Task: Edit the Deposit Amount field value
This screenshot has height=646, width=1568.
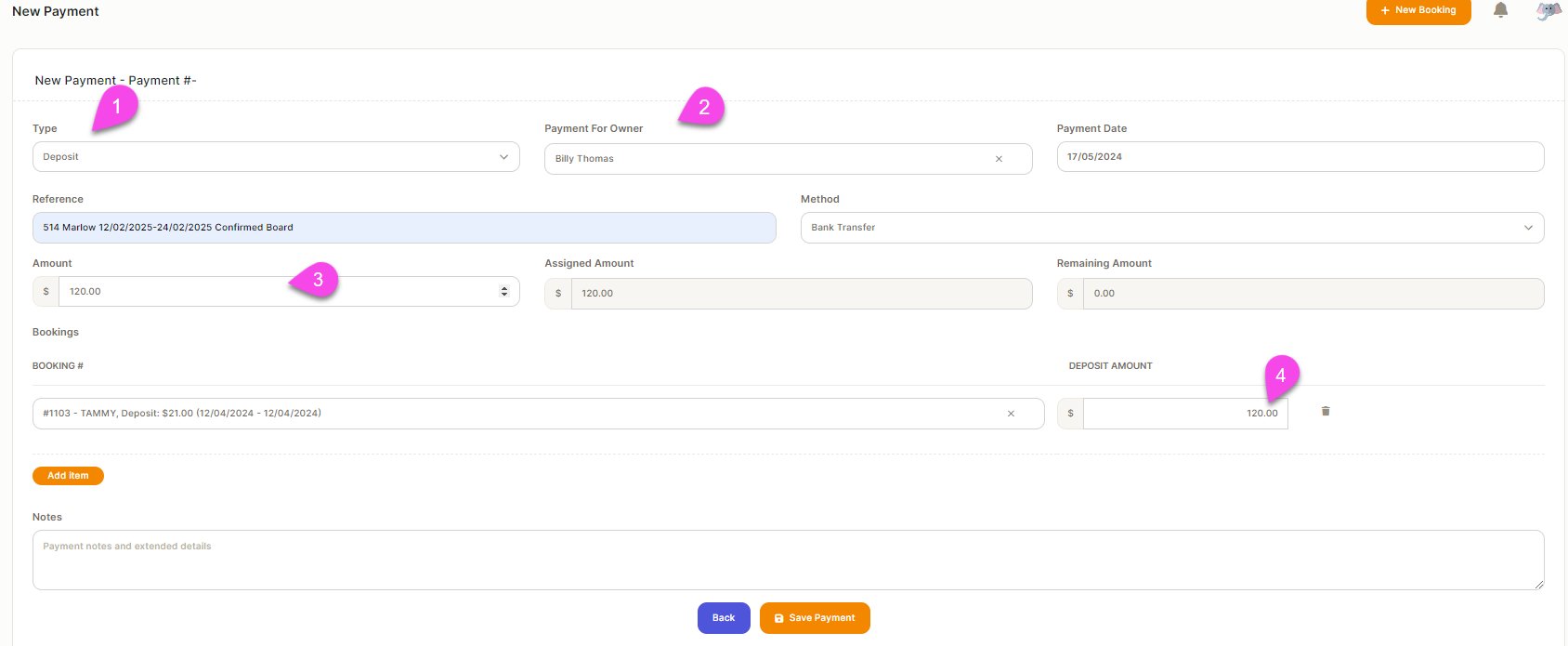Action: pos(1184,414)
